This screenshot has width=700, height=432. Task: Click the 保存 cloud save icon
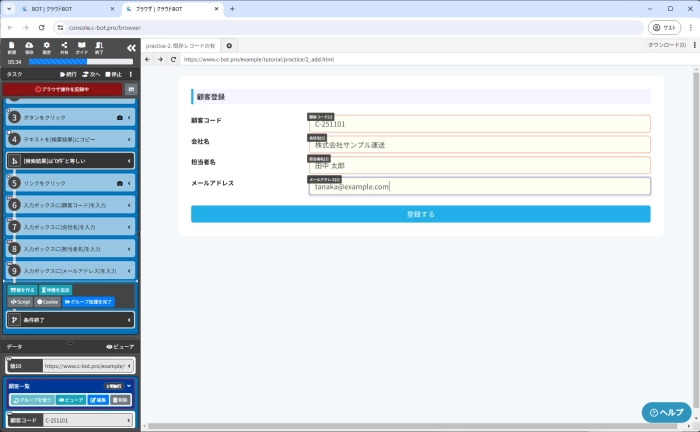tap(29, 47)
